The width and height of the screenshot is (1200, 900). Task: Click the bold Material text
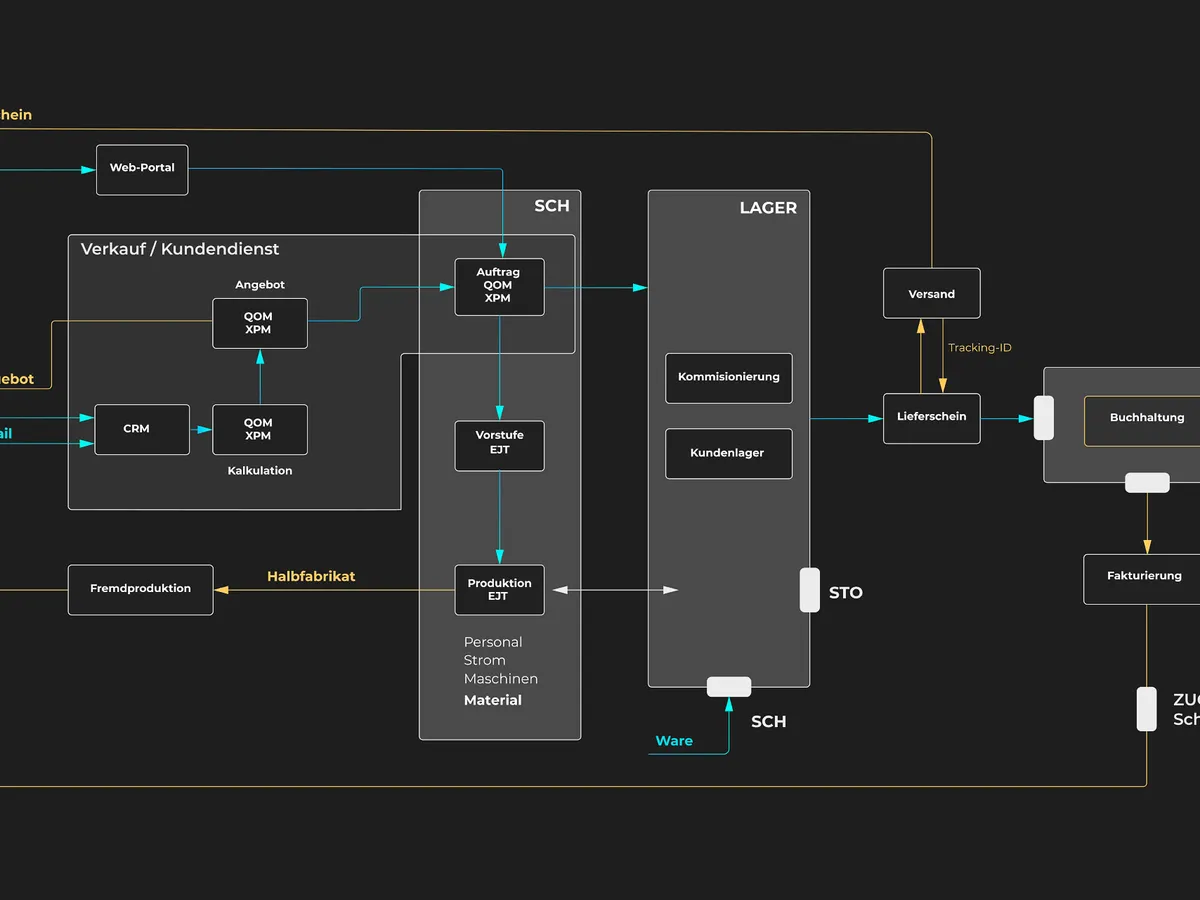(x=493, y=700)
